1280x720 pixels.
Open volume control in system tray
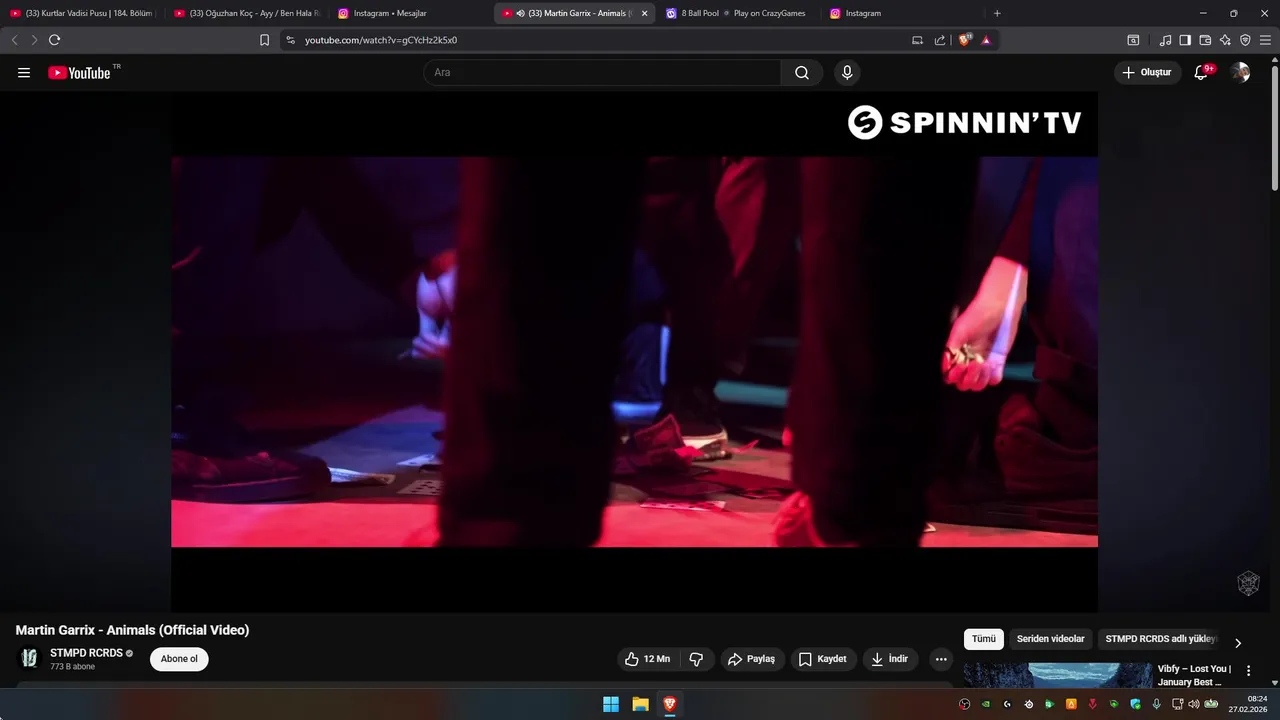(1193, 704)
